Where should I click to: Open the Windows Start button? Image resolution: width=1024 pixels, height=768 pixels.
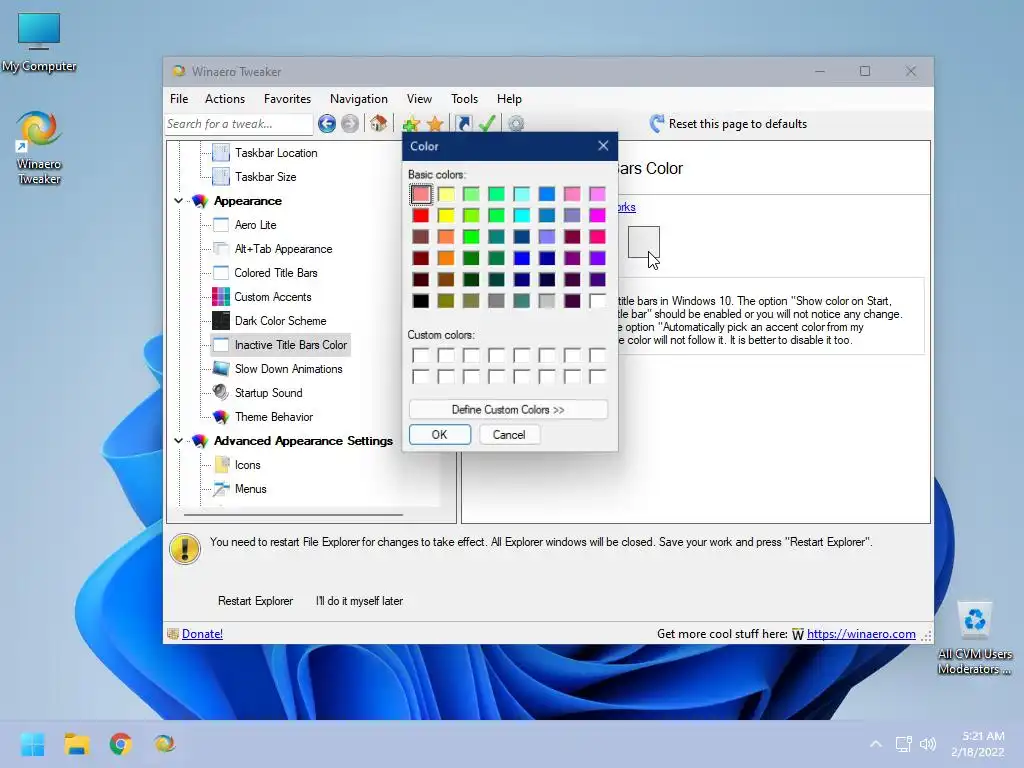click(x=32, y=744)
